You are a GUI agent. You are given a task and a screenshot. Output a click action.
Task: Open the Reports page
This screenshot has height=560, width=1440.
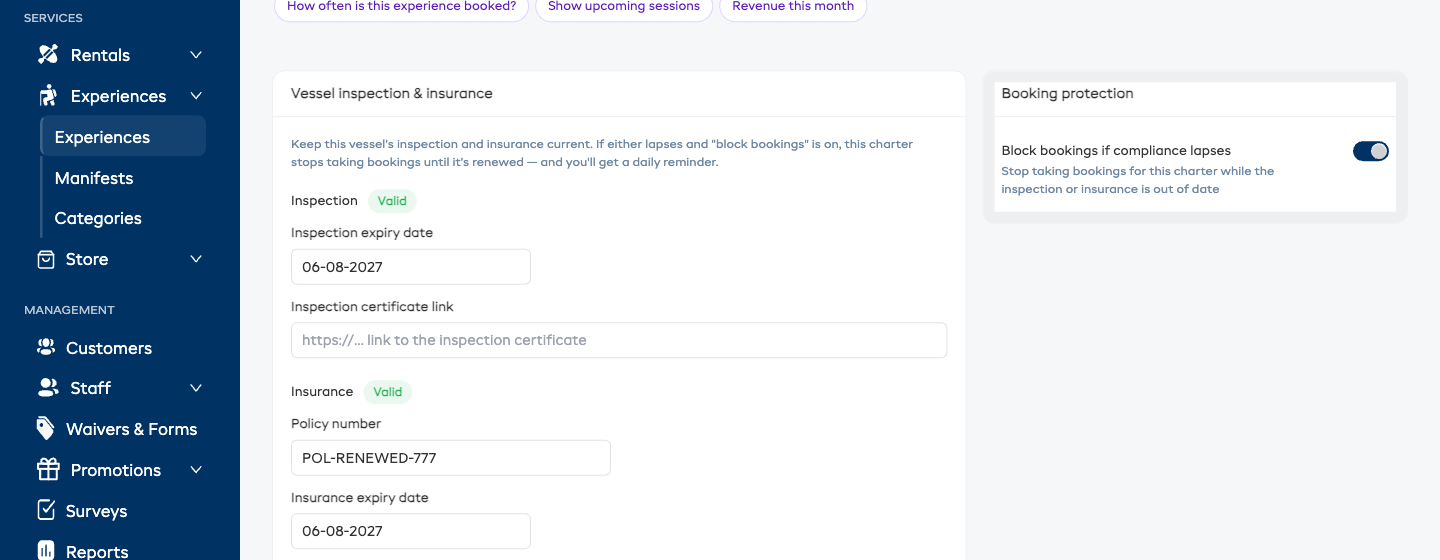(97, 552)
